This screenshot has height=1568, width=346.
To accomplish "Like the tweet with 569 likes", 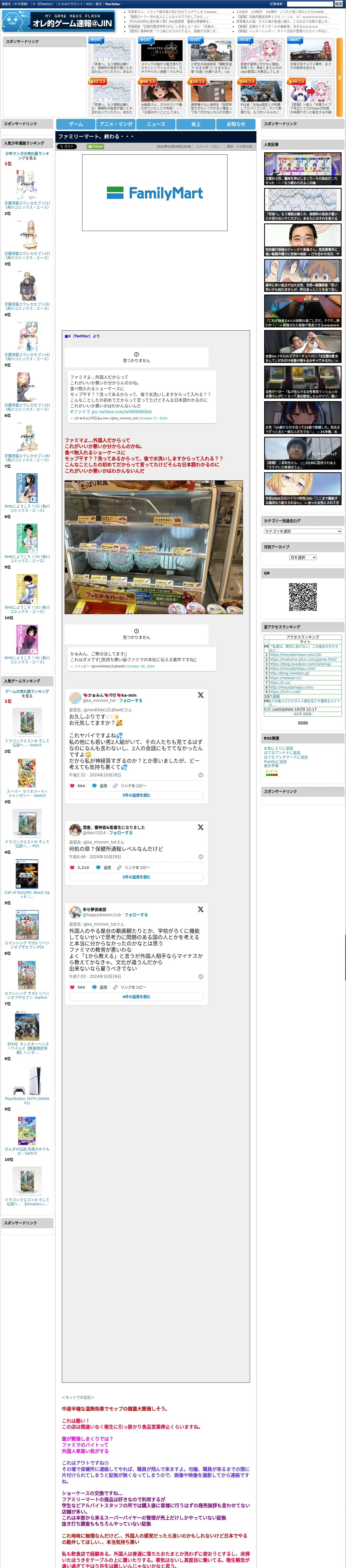I will [x=72, y=987].
